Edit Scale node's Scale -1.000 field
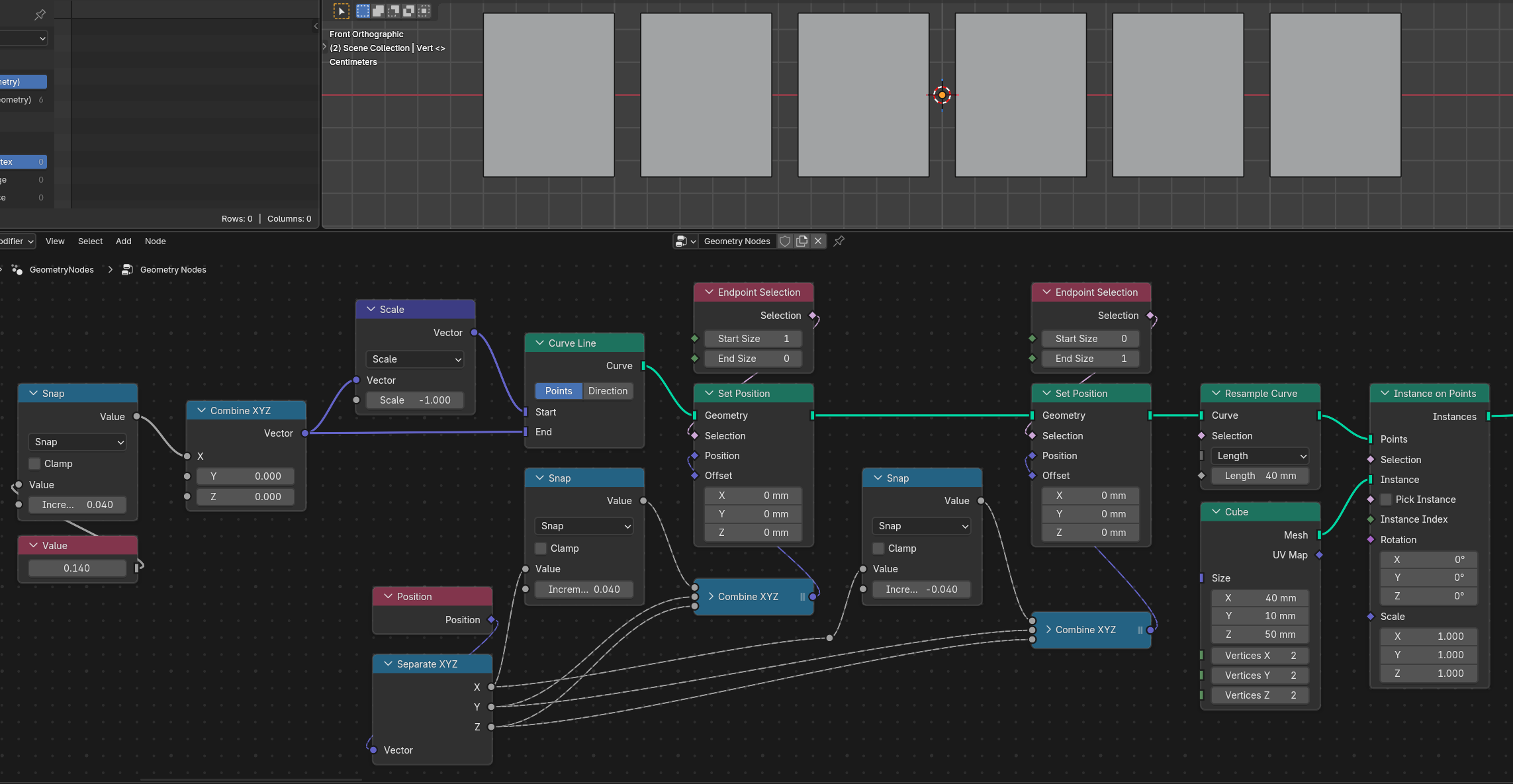The width and height of the screenshot is (1513, 784). 415,400
